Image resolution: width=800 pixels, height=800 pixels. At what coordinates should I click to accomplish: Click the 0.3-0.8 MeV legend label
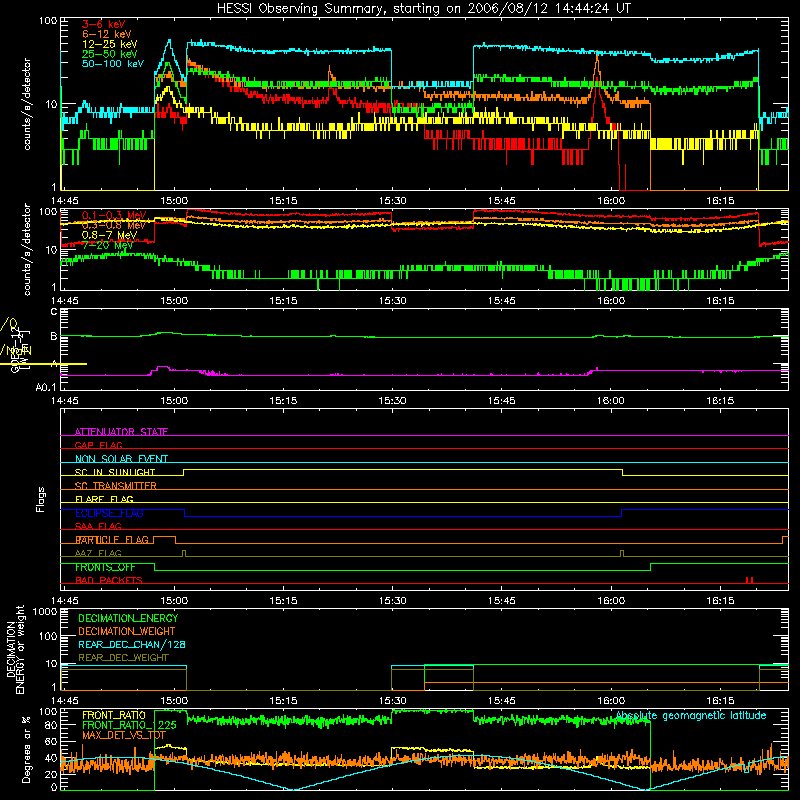pos(114,225)
